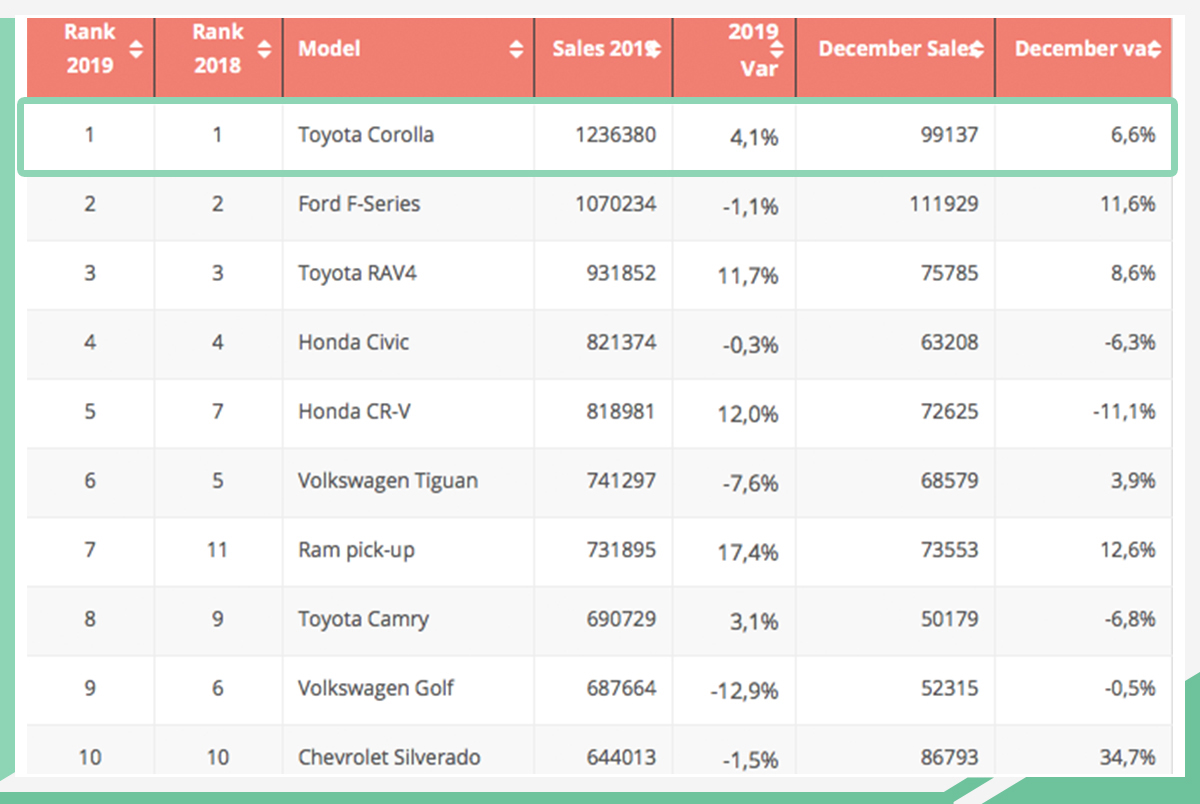Click sort arrows in Rank 2019 header
The height and width of the screenshot is (804, 1200).
coord(137,49)
